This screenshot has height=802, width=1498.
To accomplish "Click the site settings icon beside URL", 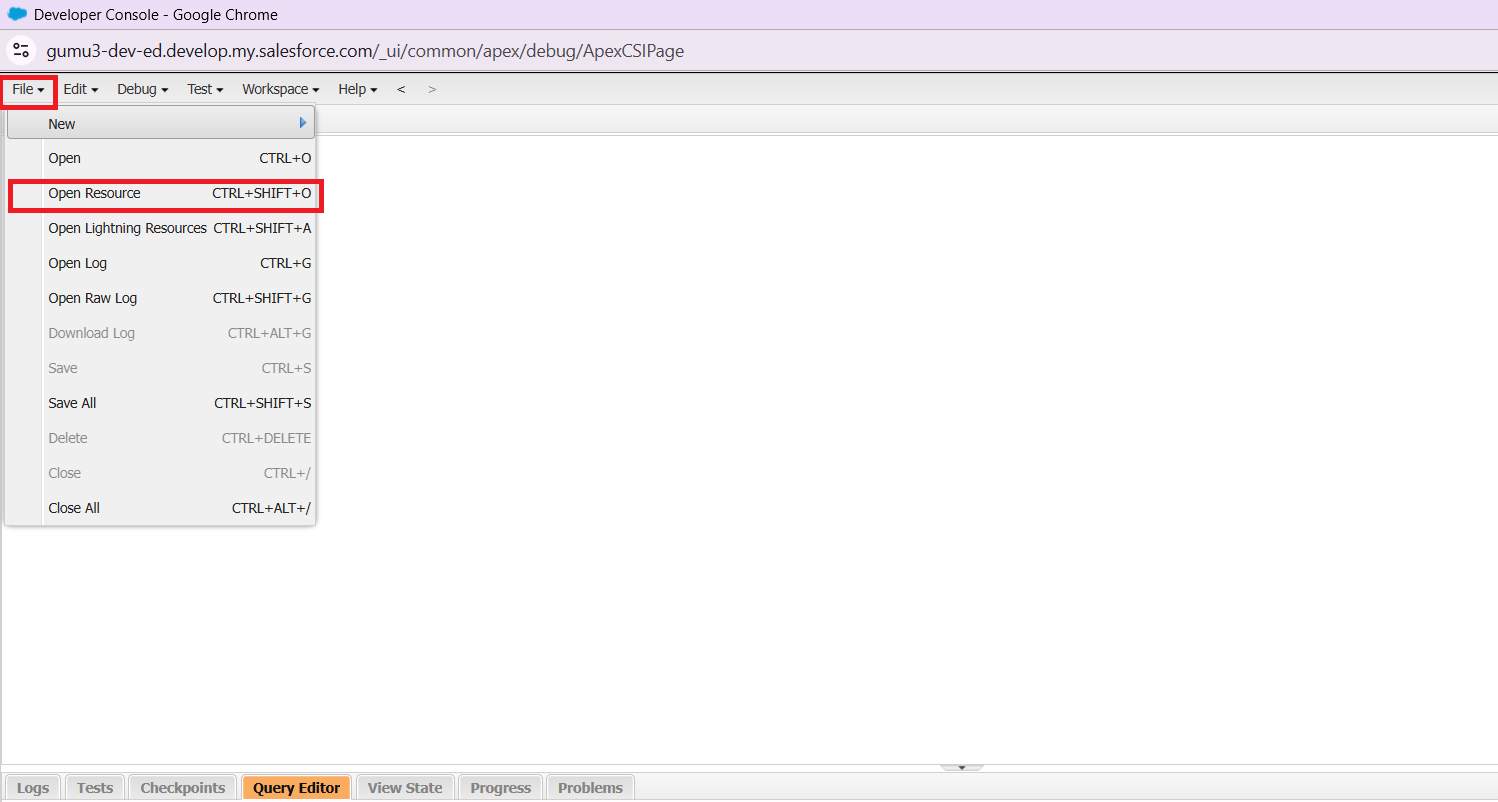I will pyautogui.click(x=21, y=50).
